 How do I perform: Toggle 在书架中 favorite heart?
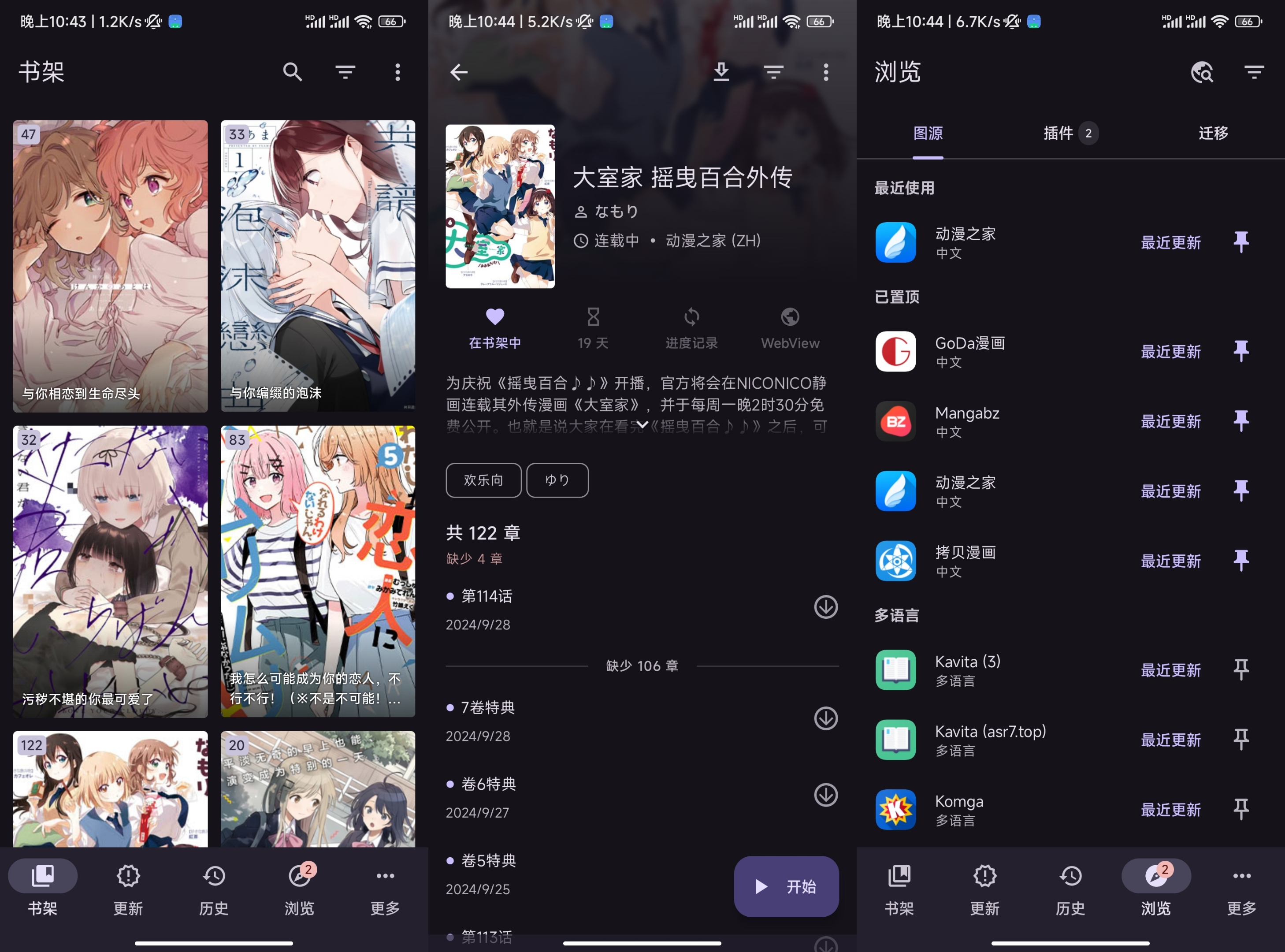tap(495, 328)
